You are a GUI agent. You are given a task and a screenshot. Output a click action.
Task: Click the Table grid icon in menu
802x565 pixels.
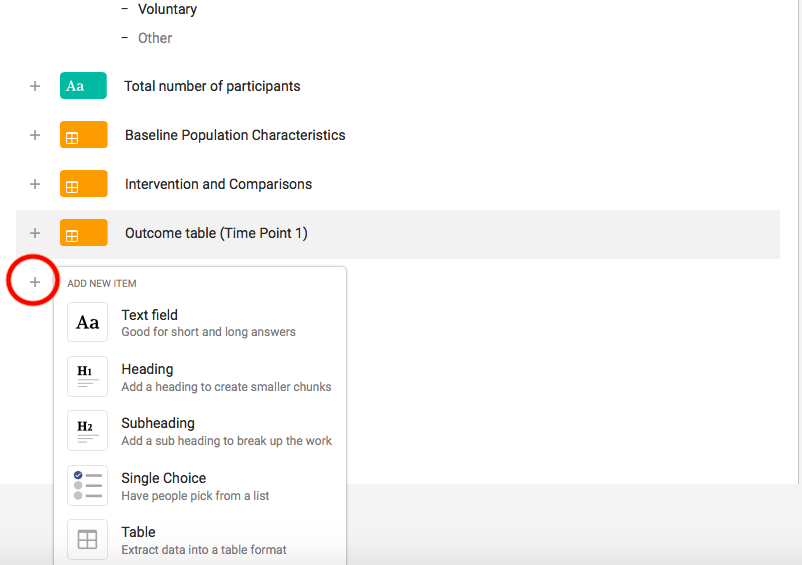pyautogui.click(x=88, y=540)
